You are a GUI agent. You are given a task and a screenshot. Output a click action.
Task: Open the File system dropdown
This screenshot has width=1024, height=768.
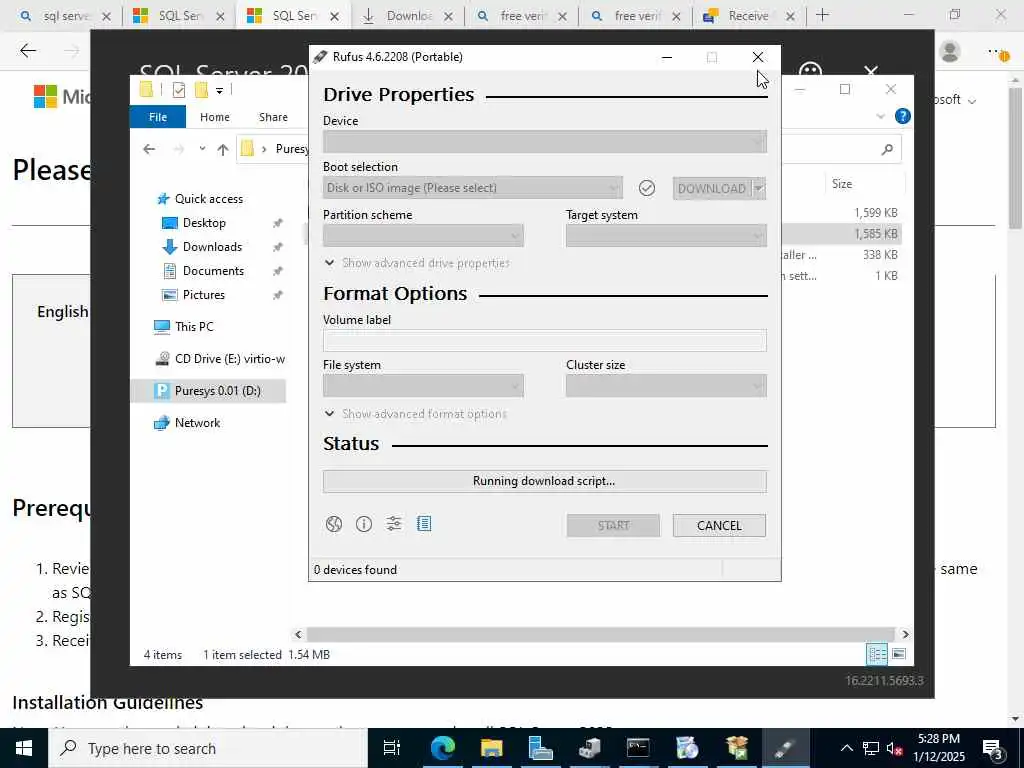click(423, 386)
